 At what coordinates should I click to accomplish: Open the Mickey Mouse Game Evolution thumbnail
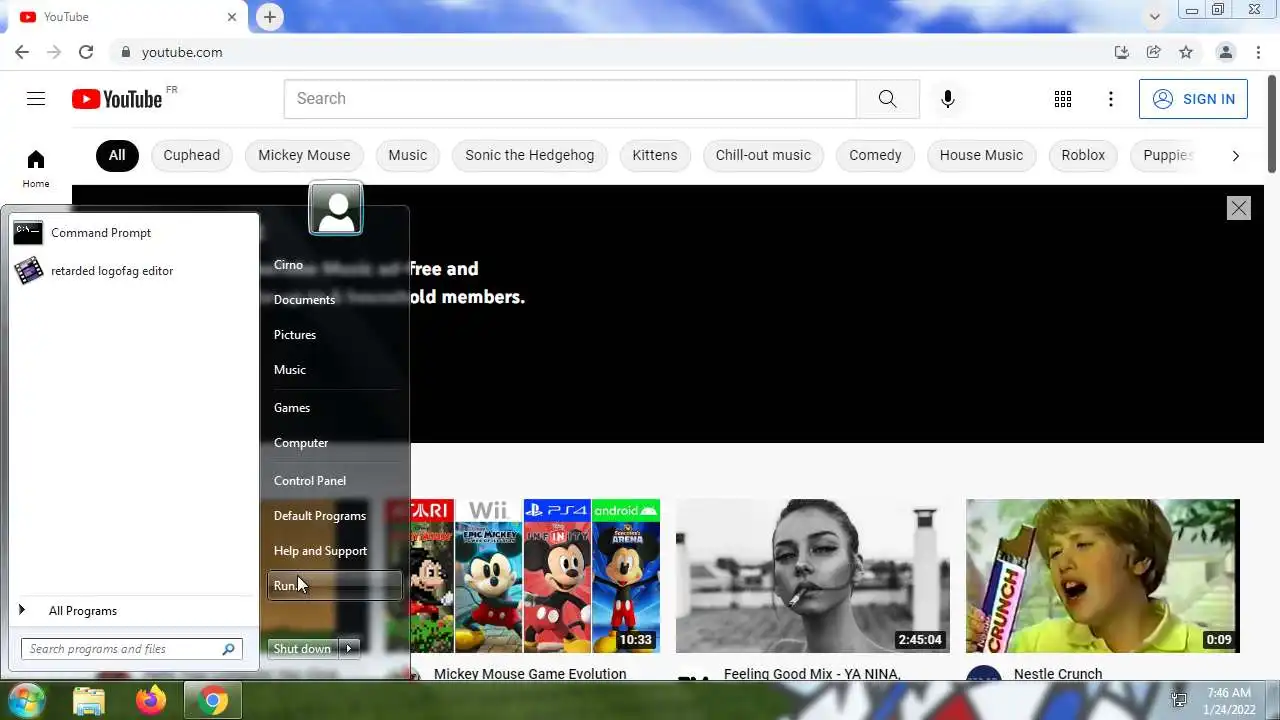[525, 576]
